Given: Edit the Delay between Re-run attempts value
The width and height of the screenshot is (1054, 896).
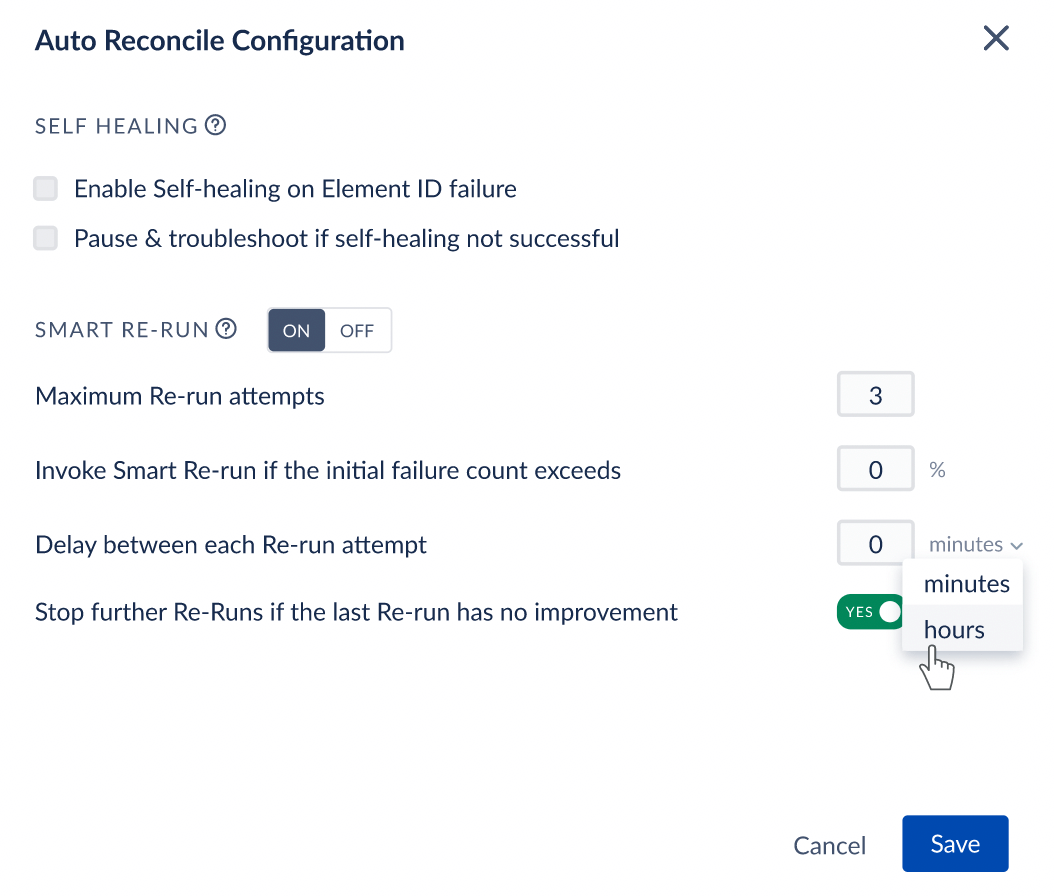Looking at the screenshot, I should click(x=875, y=545).
